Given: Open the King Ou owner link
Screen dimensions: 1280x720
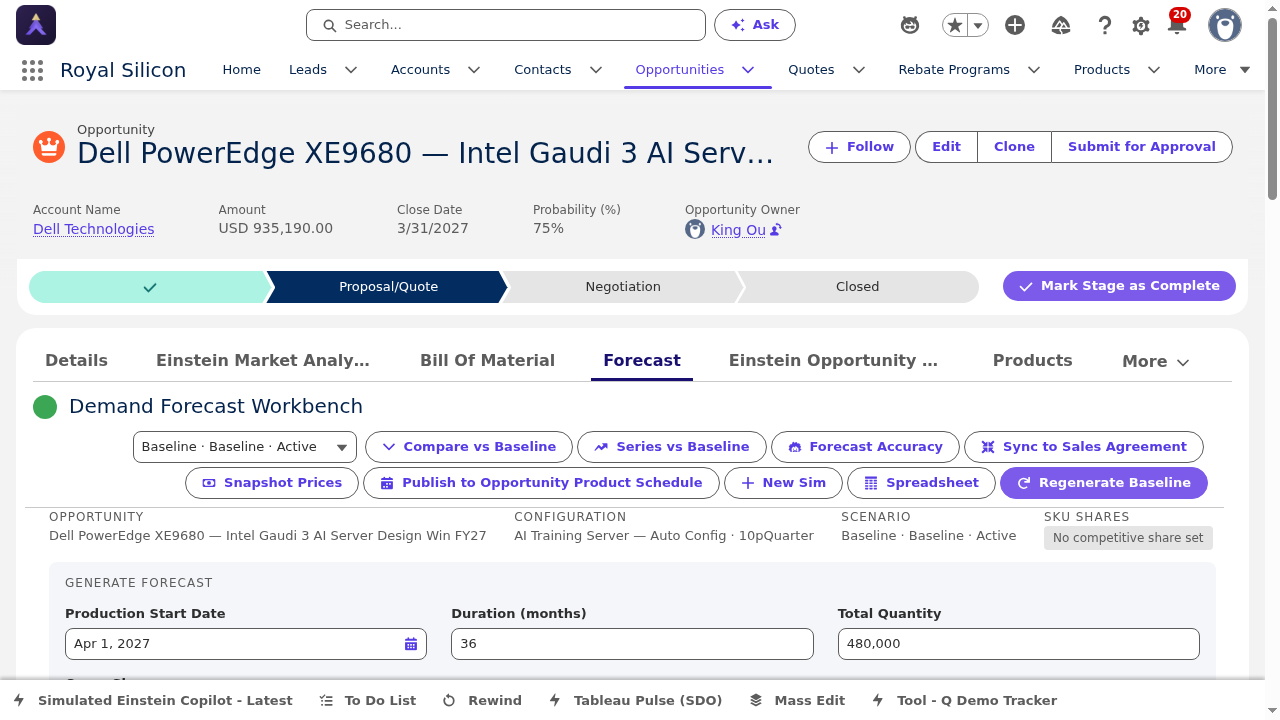Looking at the screenshot, I should pyautogui.click(x=738, y=230).
